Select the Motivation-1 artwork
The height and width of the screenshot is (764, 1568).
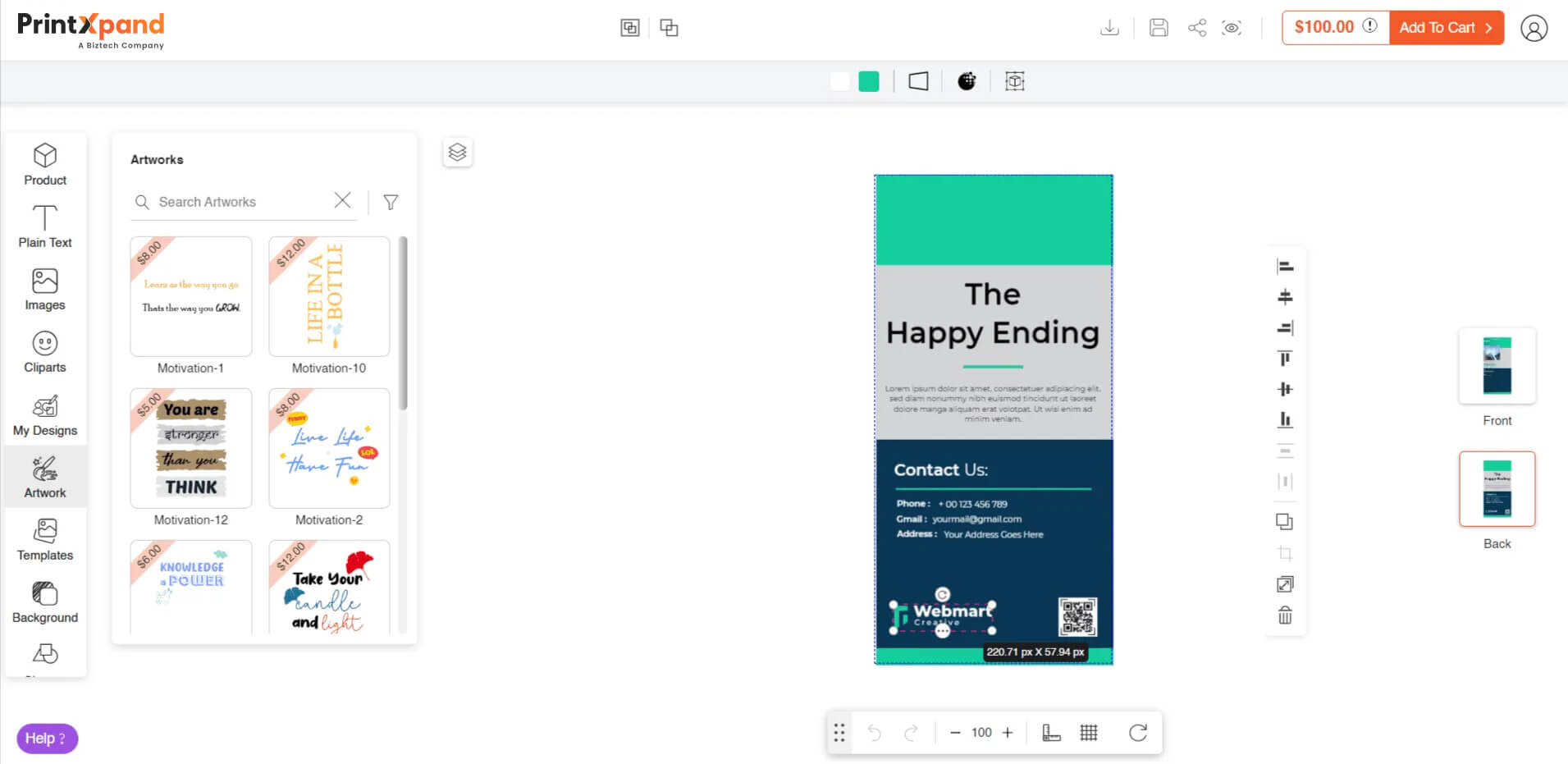coord(191,297)
